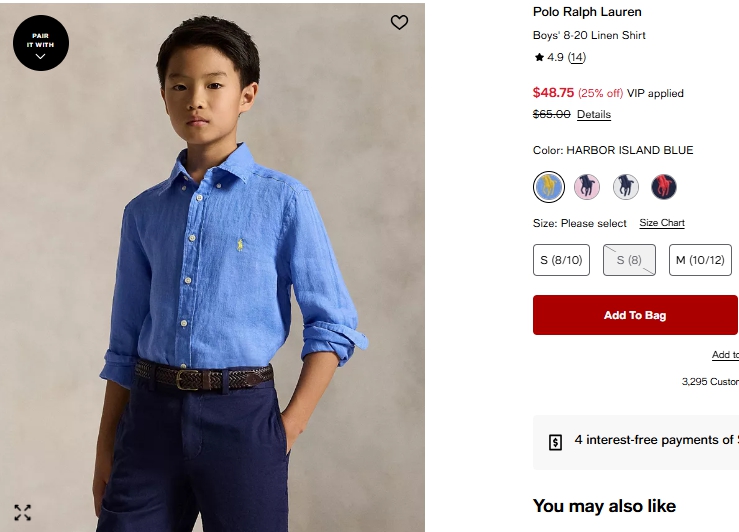Select the unavailable S (8) size
The height and width of the screenshot is (532, 739).
pyautogui.click(x=629, y=260)
